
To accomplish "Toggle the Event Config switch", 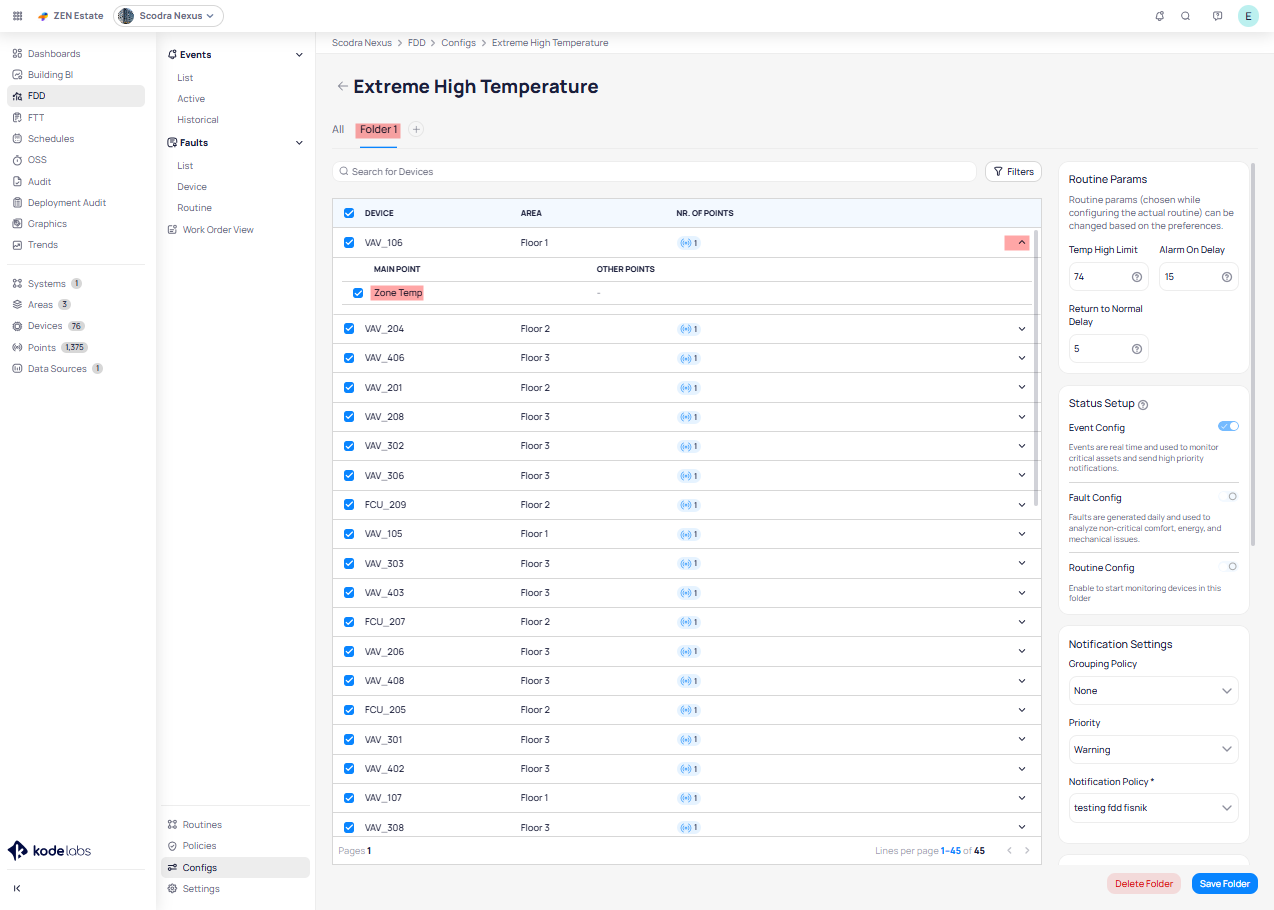I will point(1228,426).
